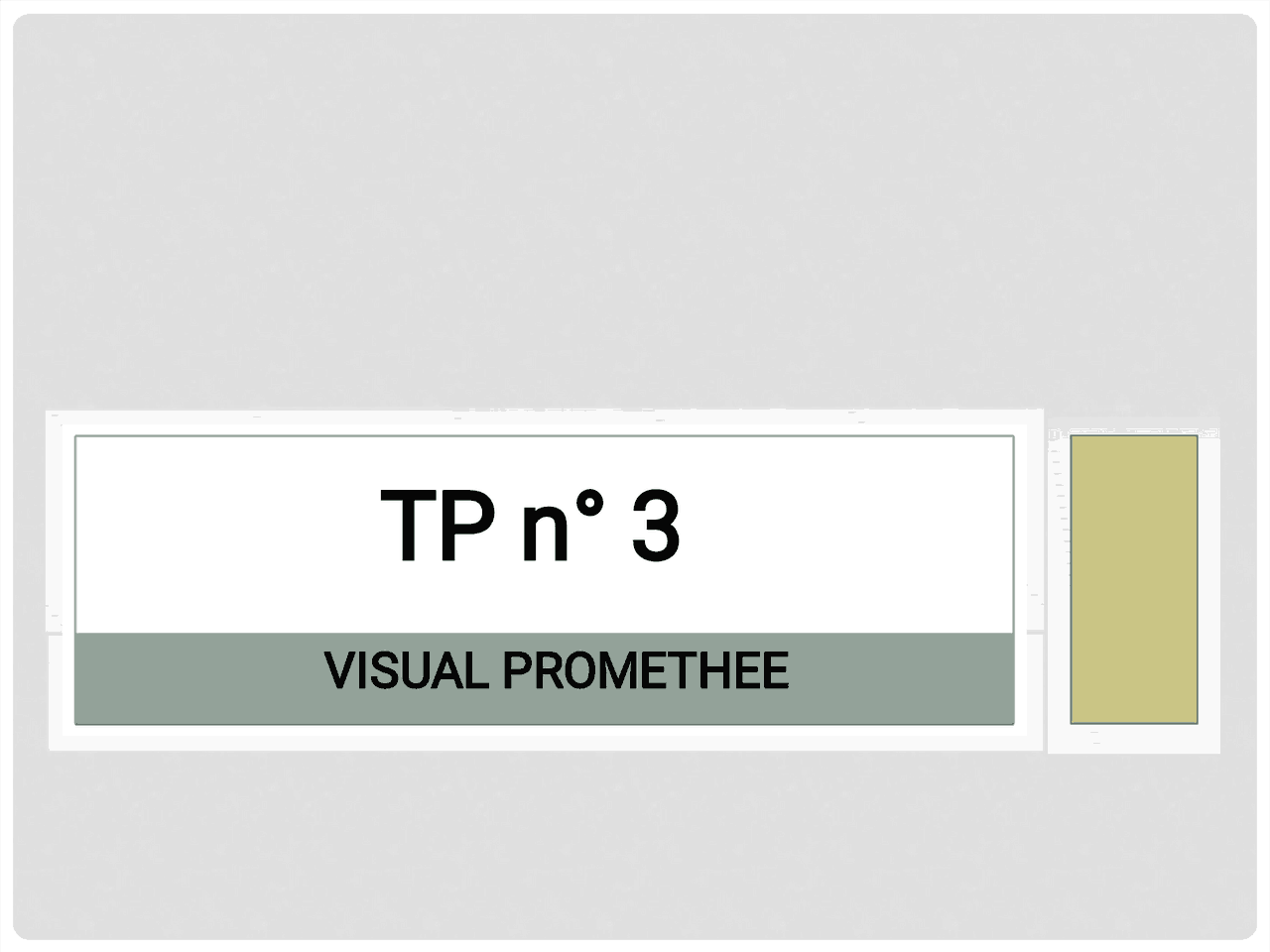Click the word "VISUAL" in subtitle

click(407, 671)
